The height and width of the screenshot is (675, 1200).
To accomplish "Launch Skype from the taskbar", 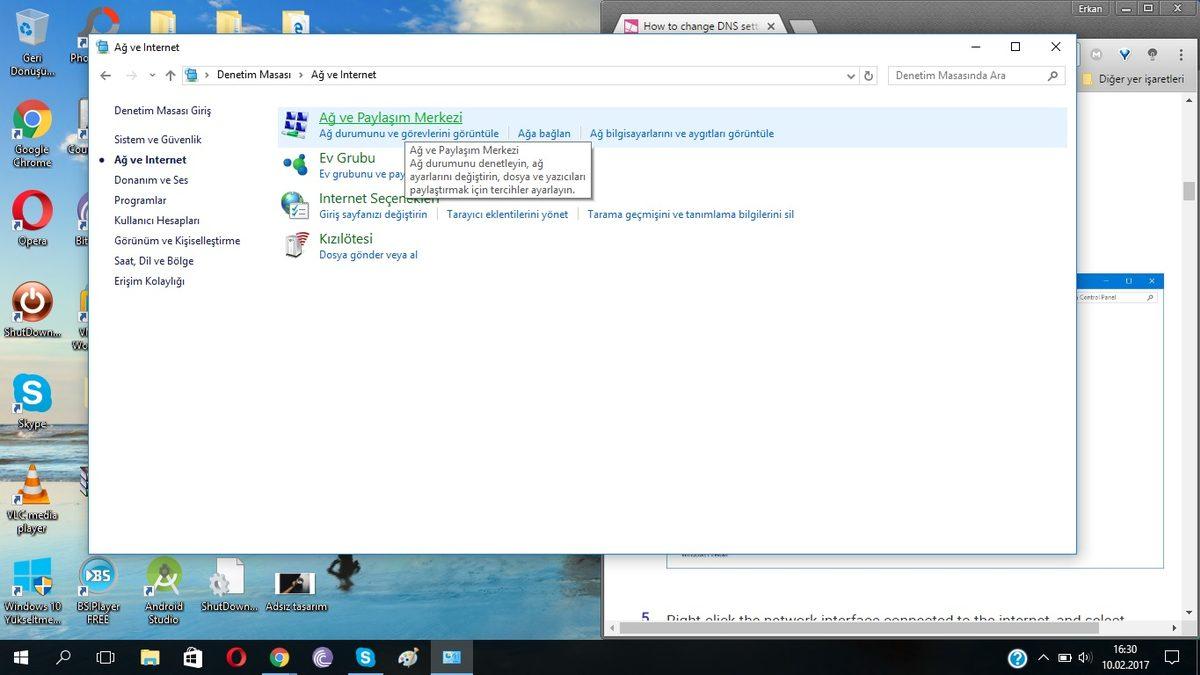I will click(x=365, y=658).
